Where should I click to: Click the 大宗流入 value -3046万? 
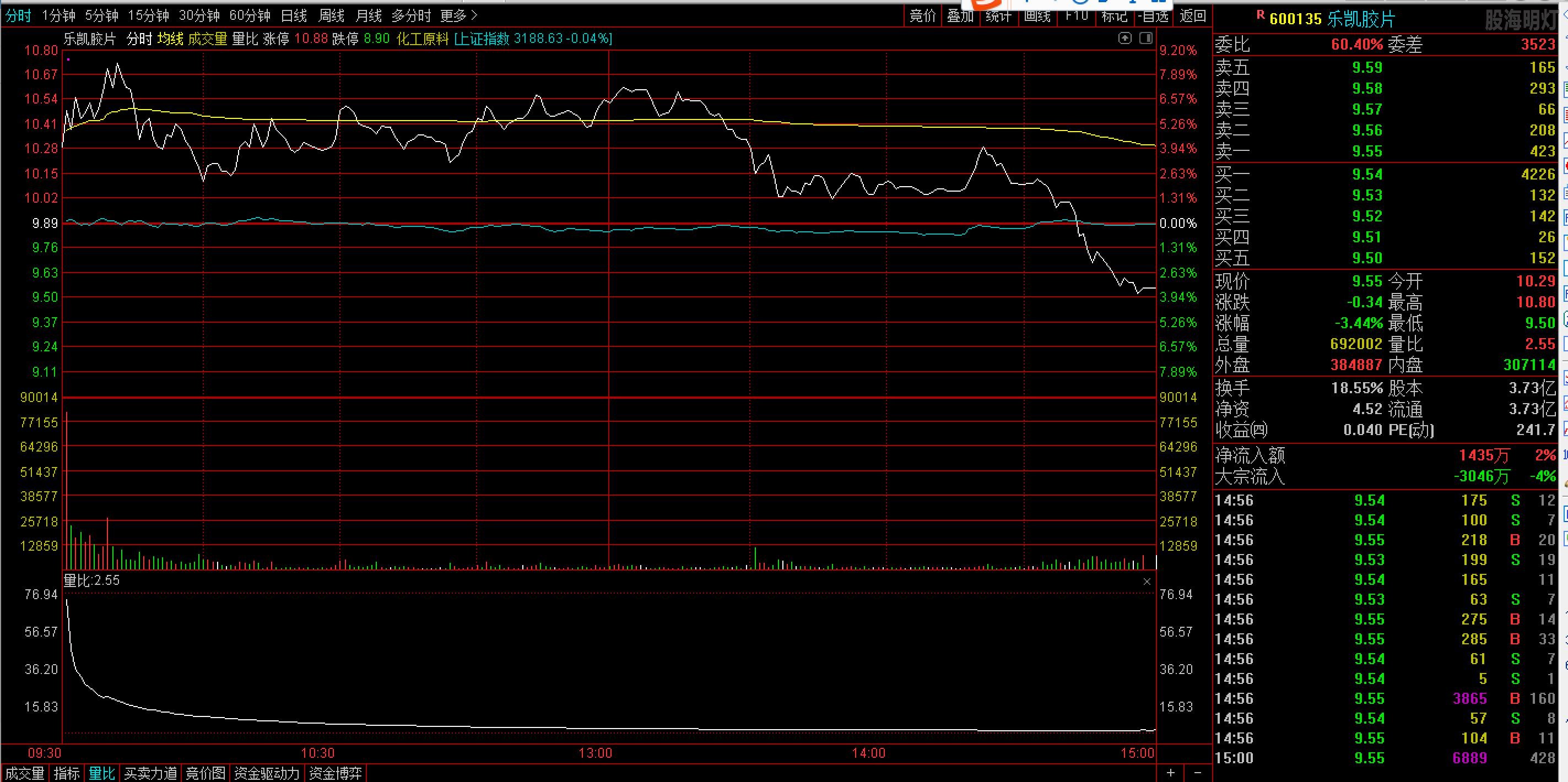click(x=1482, y=476)
